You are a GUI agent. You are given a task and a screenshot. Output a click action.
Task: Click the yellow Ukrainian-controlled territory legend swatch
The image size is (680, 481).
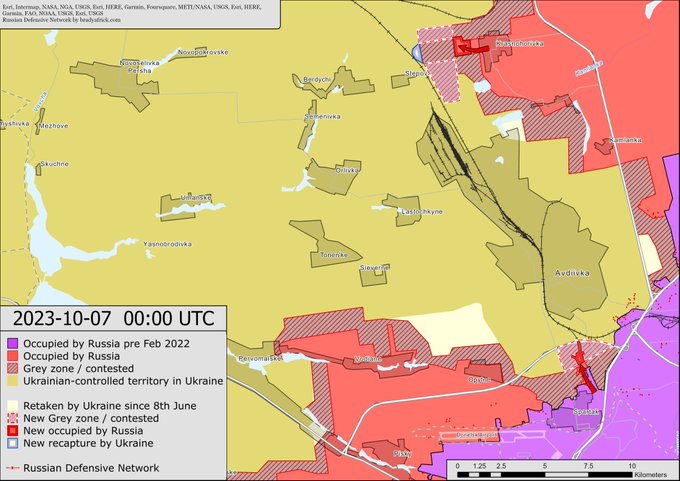13,381
